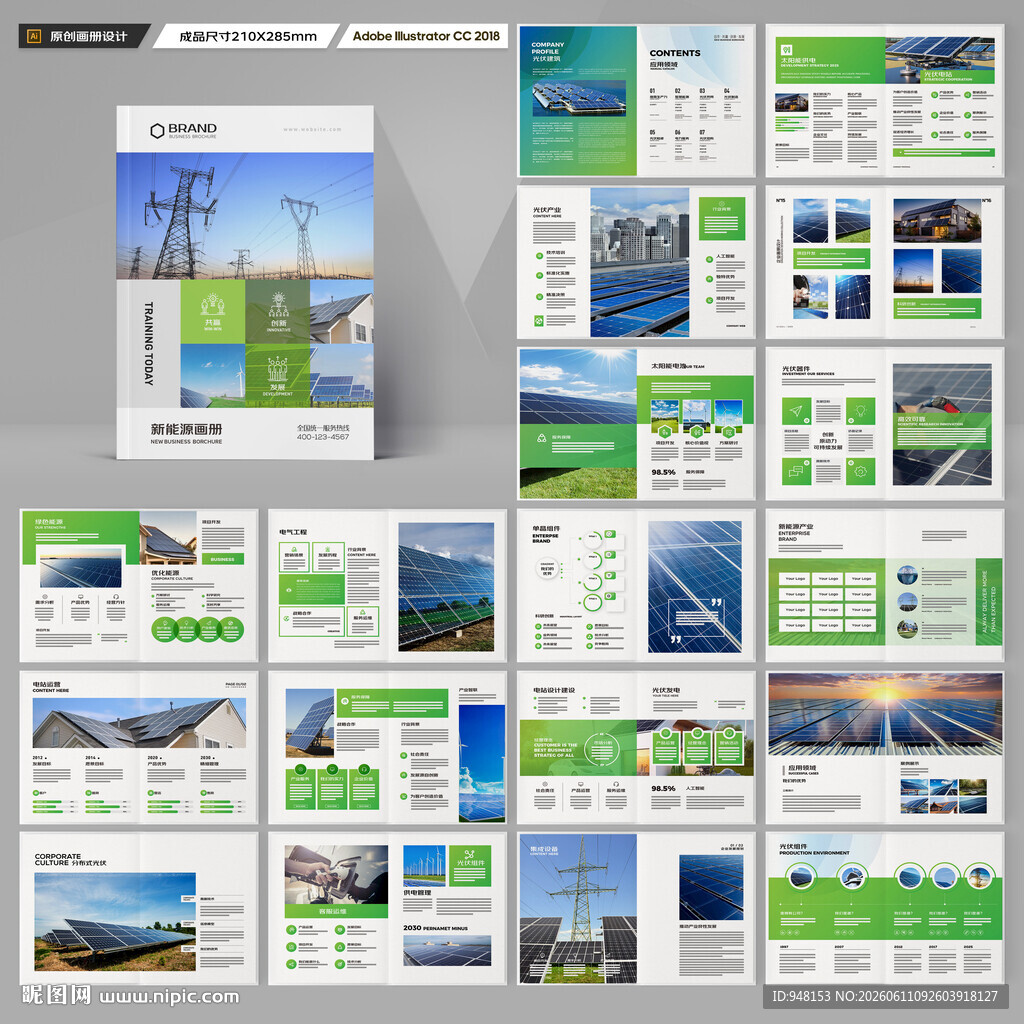Select the 光伏组件 PRODUCTION ENVIRONMENT heading
Screen dimensions: 1024x1024
click(x=814, y=849)
